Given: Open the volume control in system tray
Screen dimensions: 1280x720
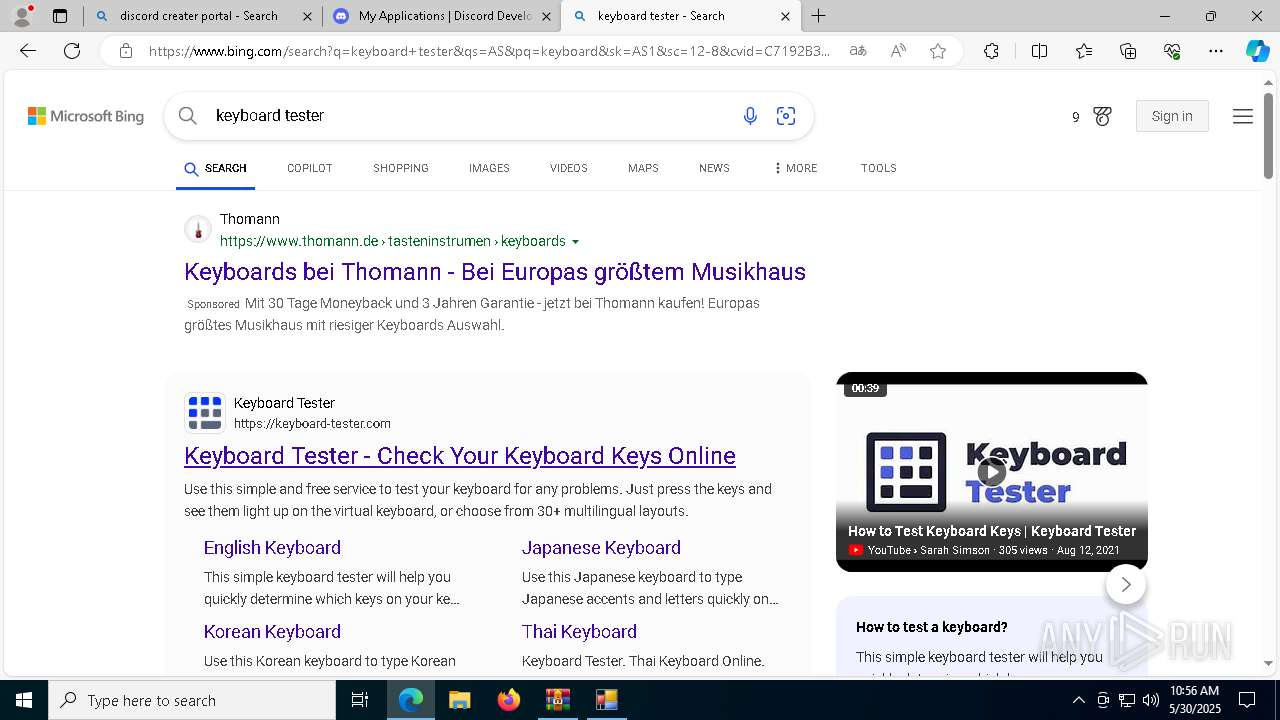Looking at the screenshot, I should [x=1150, y=700].
